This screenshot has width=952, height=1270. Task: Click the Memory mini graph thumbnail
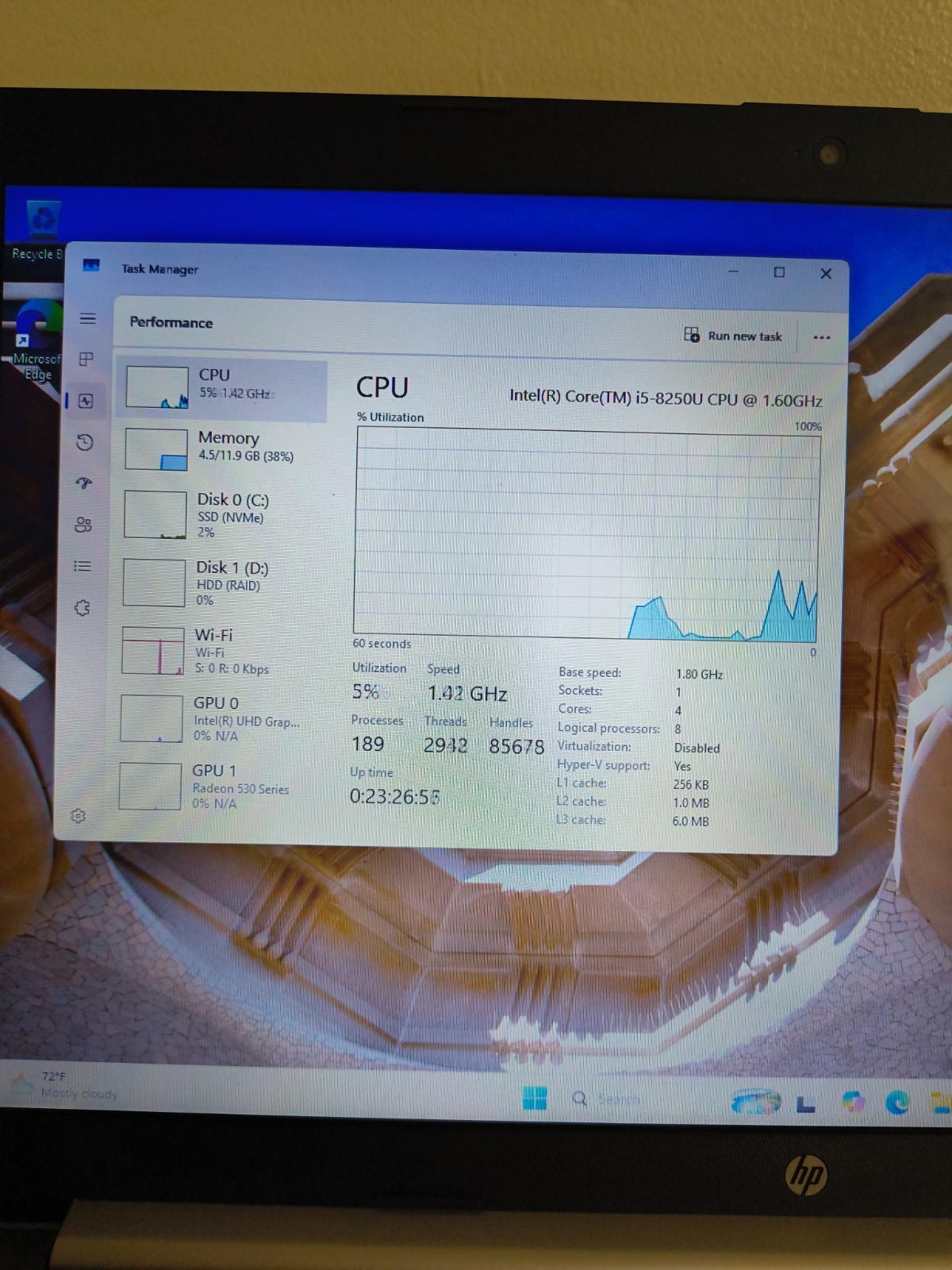point(156,449)
